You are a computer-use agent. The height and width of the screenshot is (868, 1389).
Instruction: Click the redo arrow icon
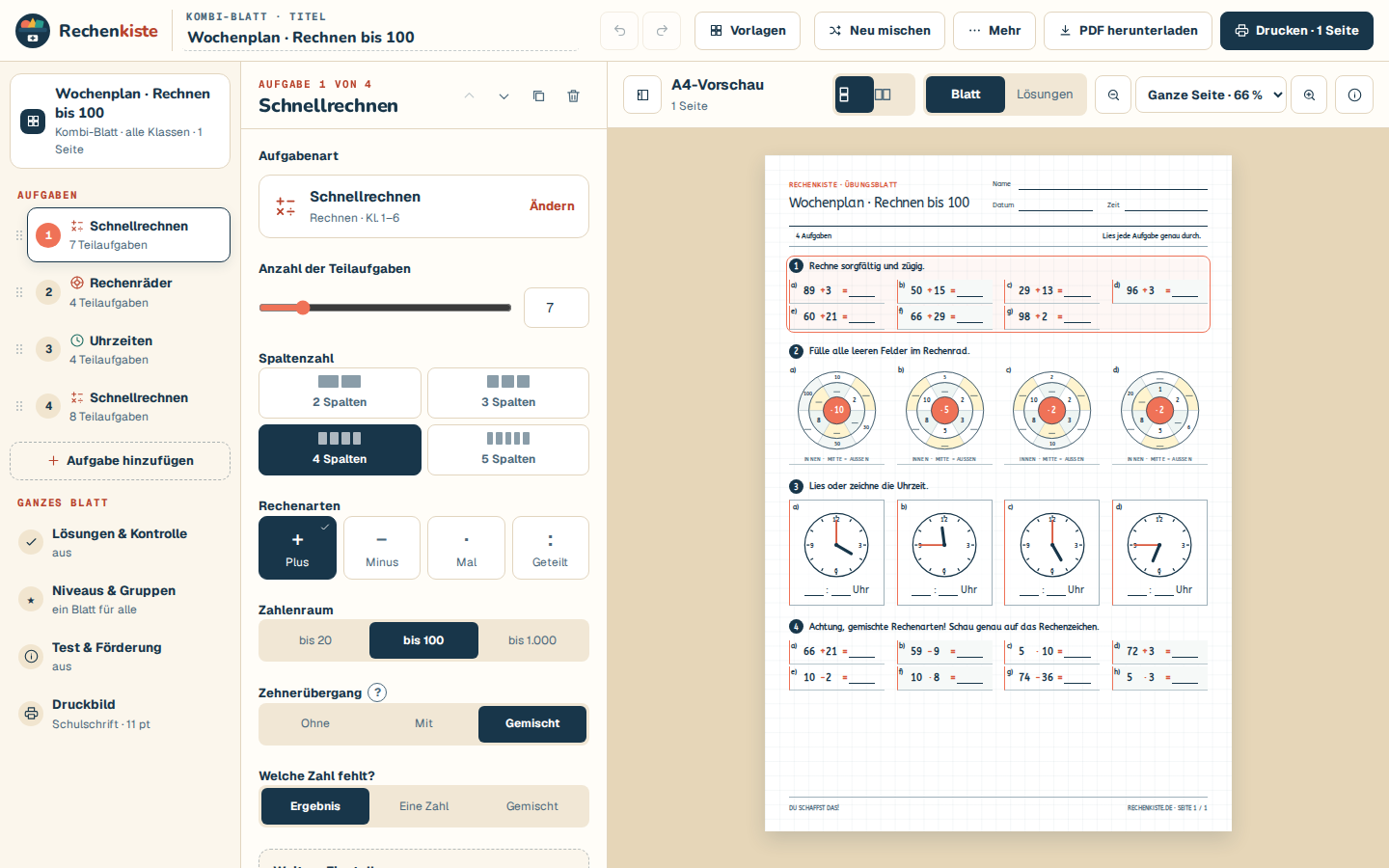(x=662, y=31)
